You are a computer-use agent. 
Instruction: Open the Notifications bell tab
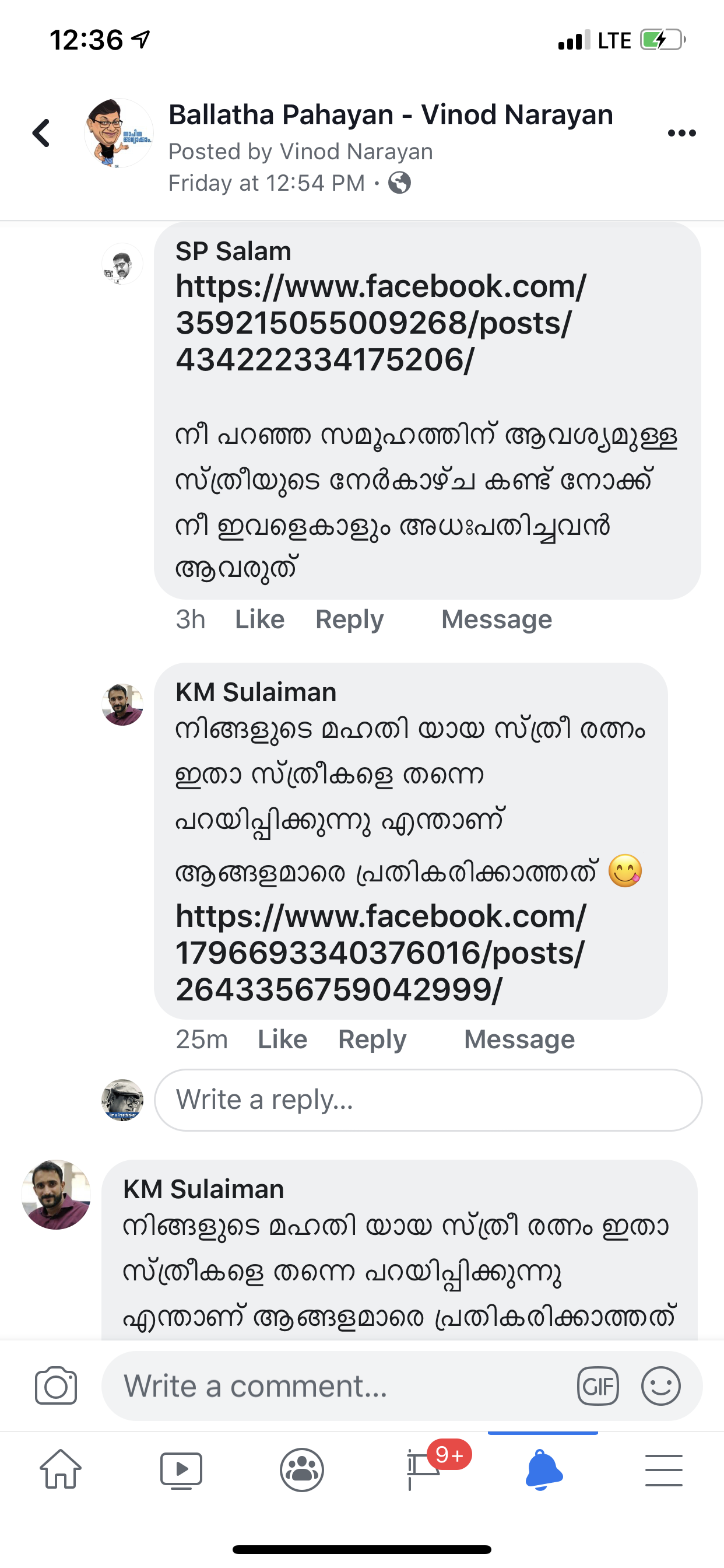543,1469
